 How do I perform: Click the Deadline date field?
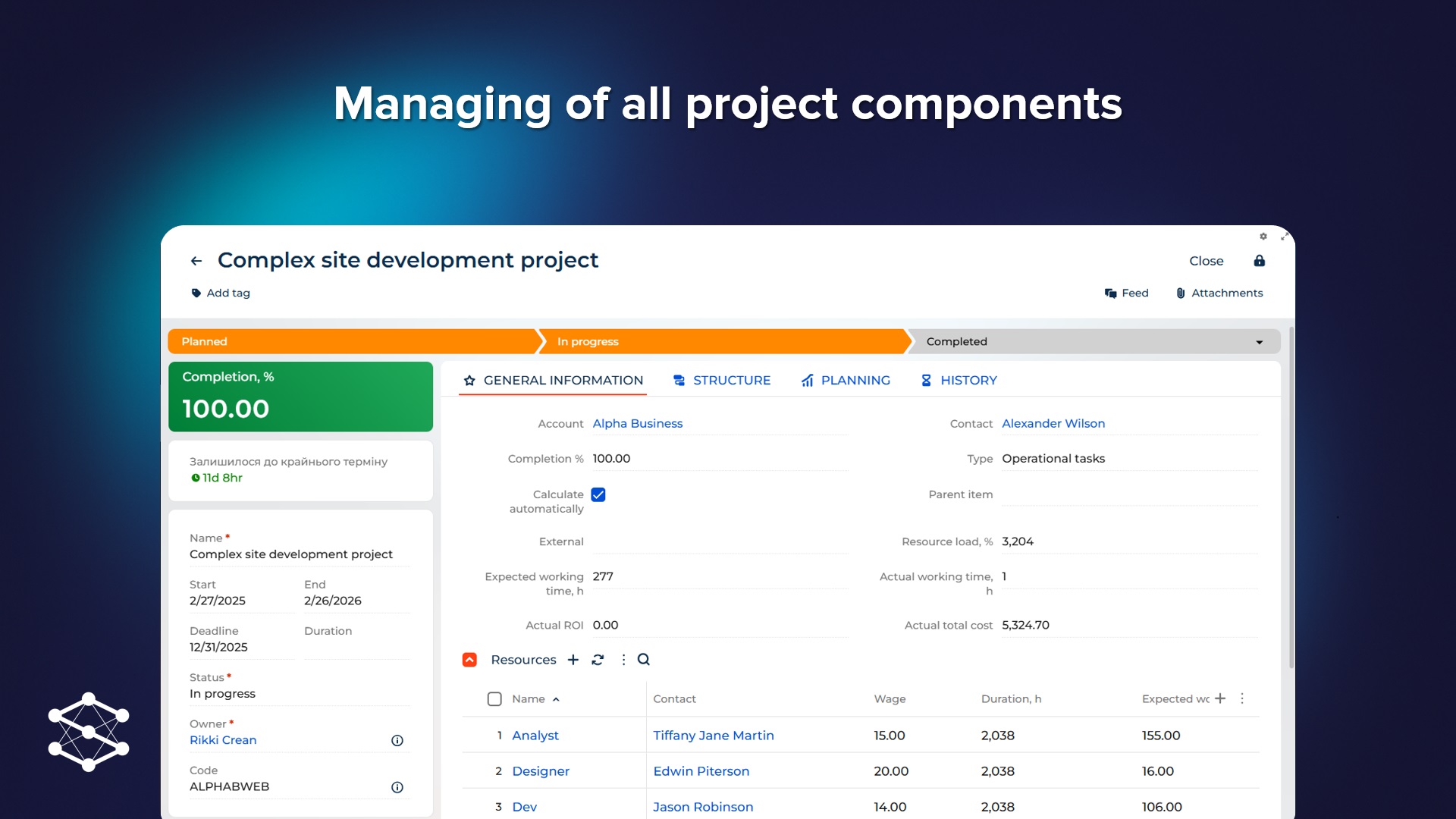(x=218, y=648)
